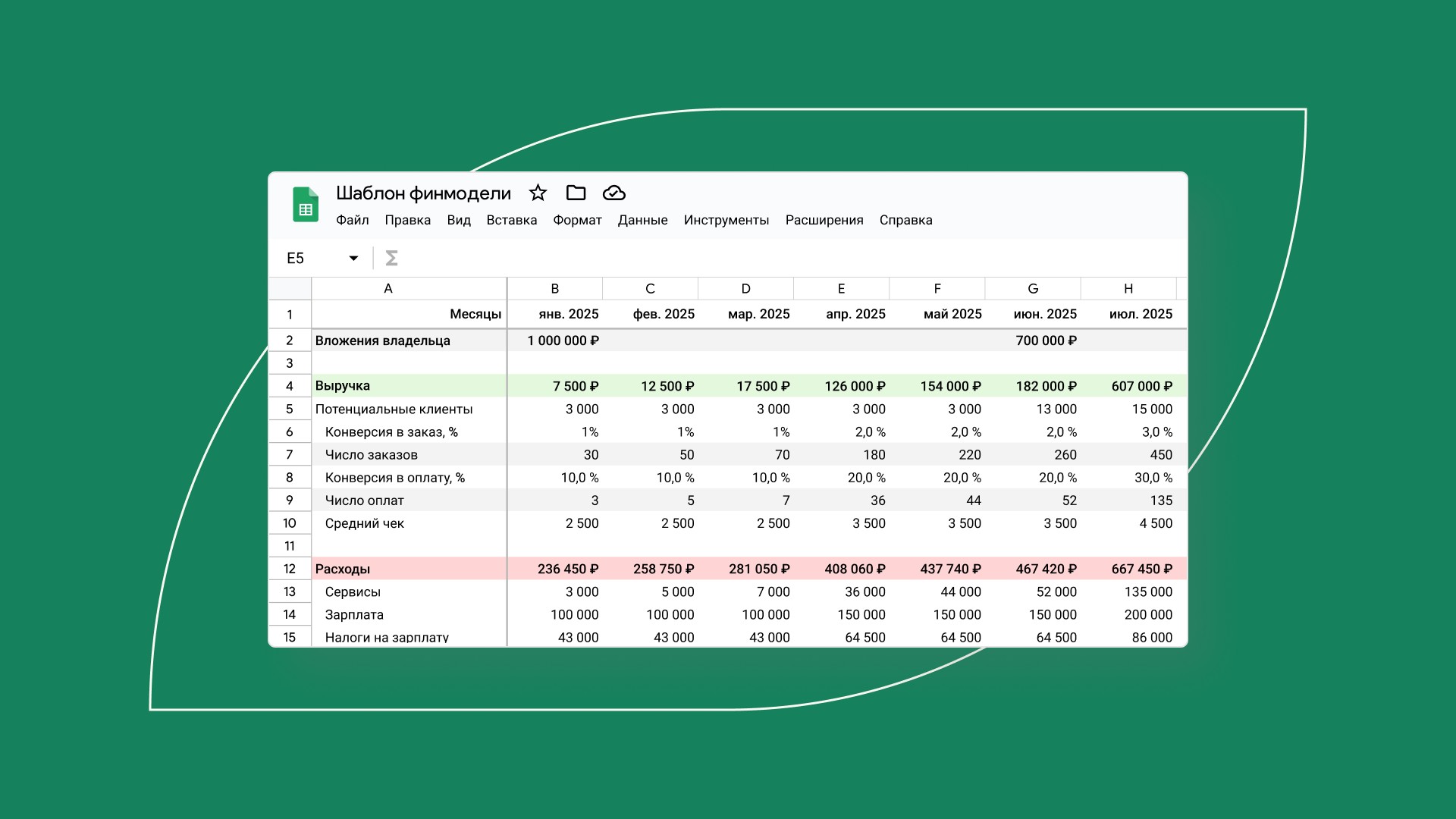The width and height of the screenshot is (1456, 819).
Task: Open the Данные menu
Action: 642,220
